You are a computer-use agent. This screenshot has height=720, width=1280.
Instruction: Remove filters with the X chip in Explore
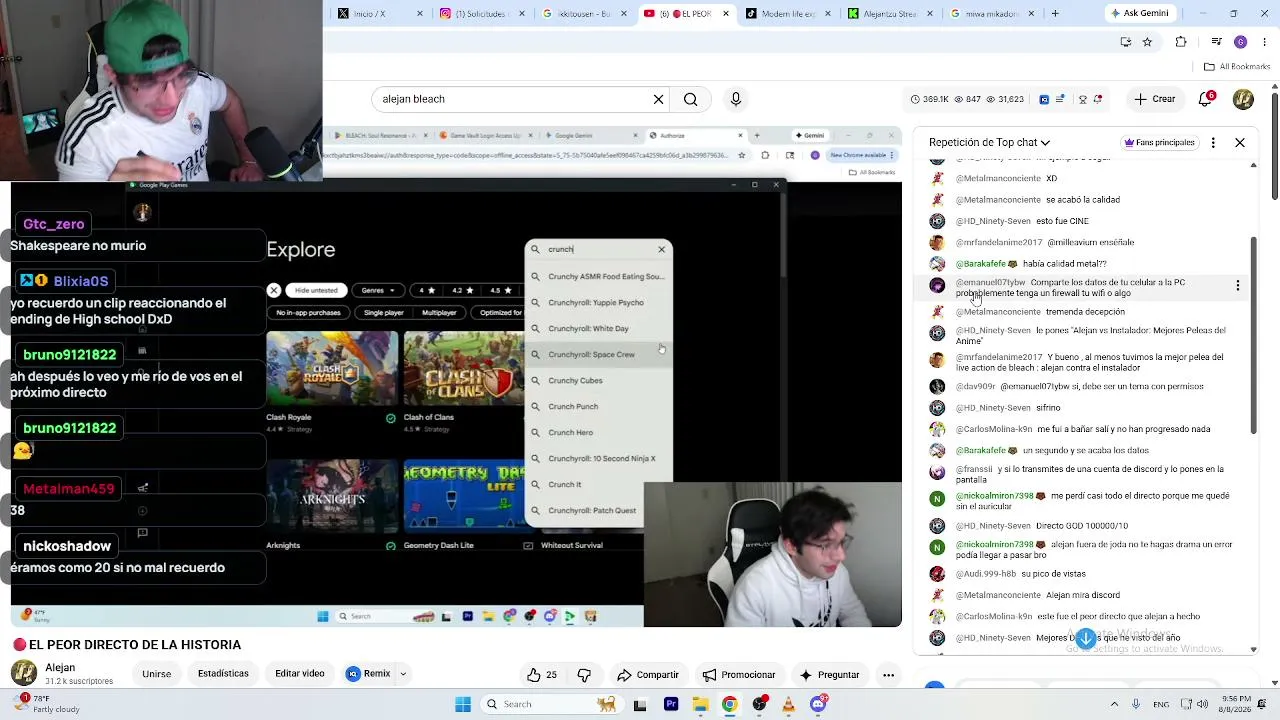tap(273, 290)
